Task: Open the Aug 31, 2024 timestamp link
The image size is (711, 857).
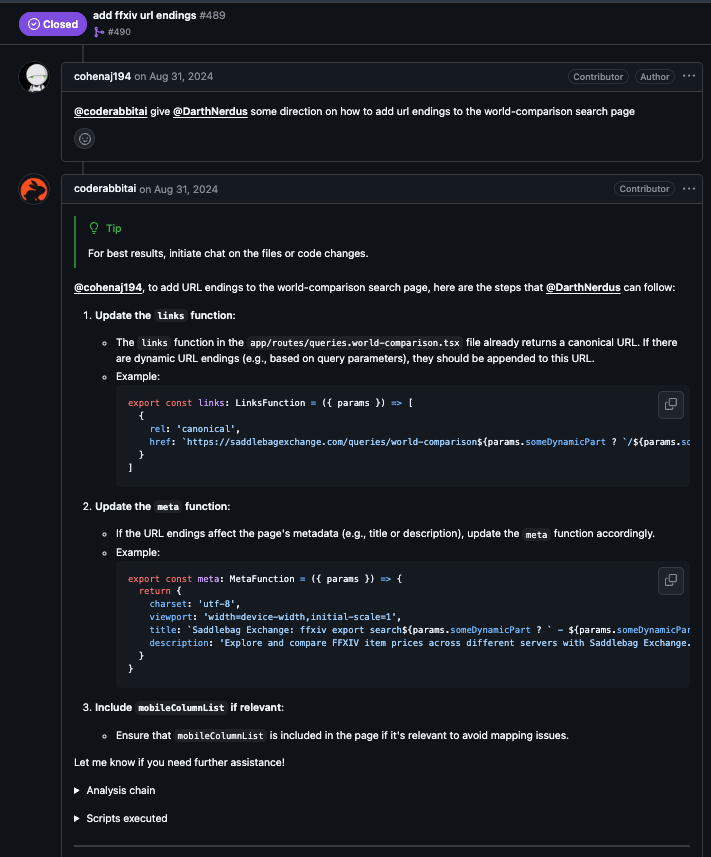Action: point(181,76)
